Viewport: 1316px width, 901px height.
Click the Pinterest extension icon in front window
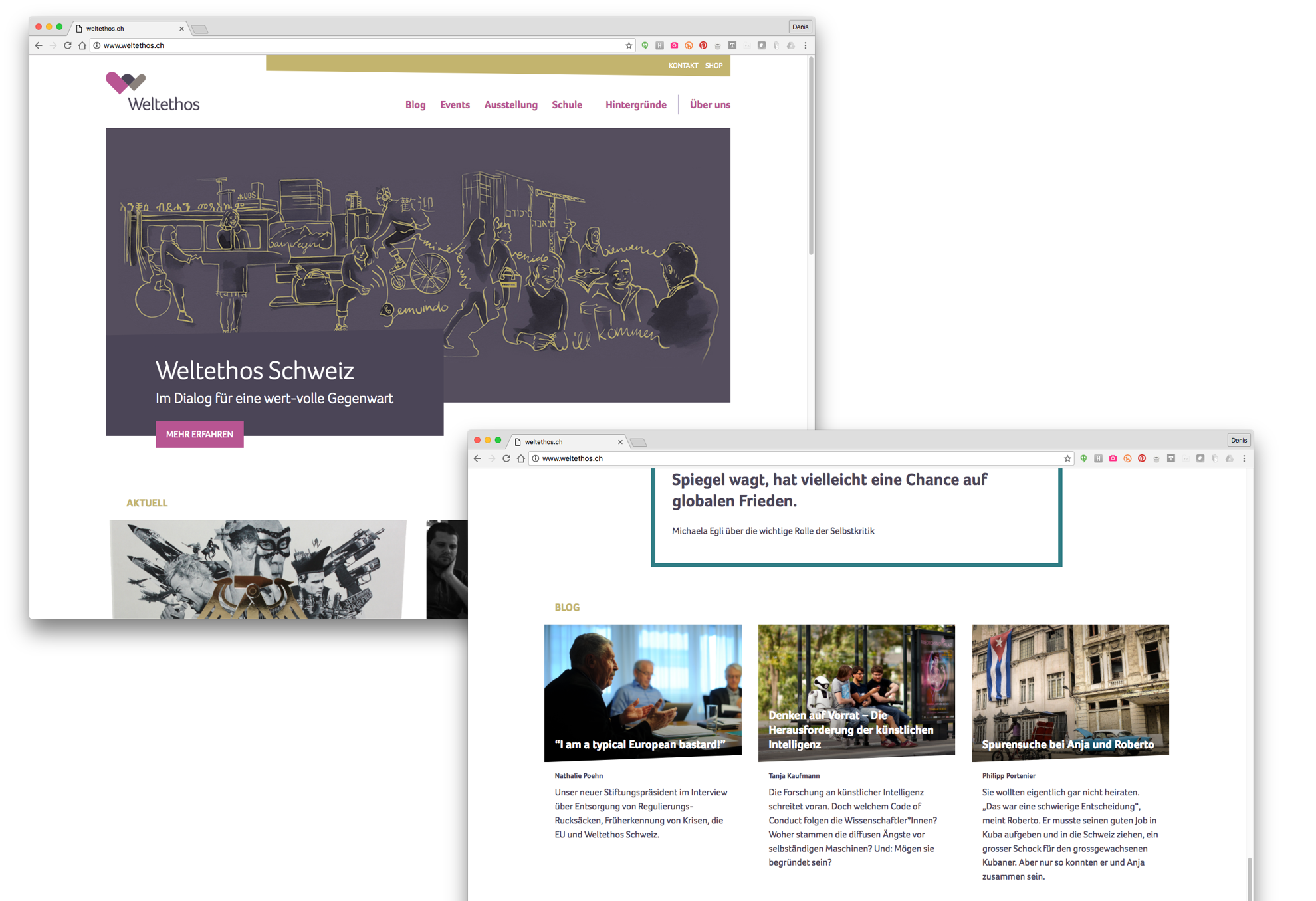(x=1142, y=458)
